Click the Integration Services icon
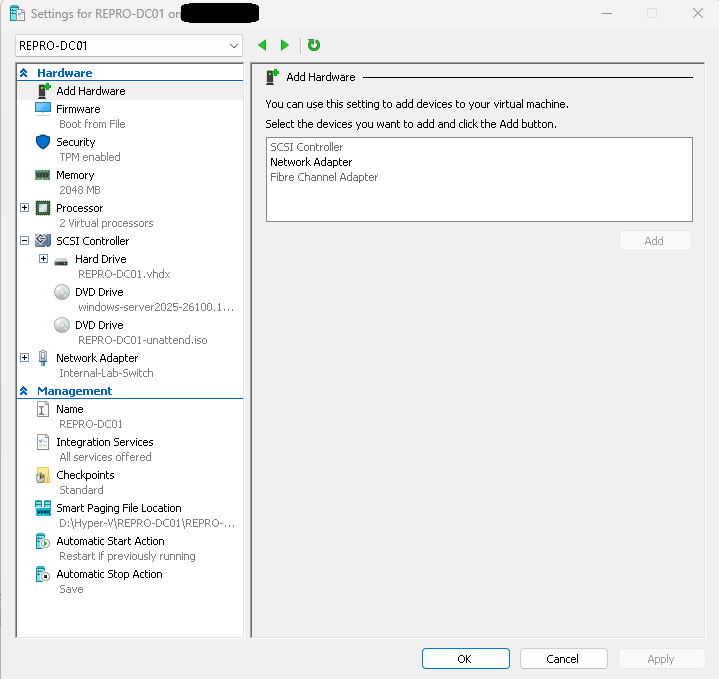The image size is (719, 679). coord(43,442)
